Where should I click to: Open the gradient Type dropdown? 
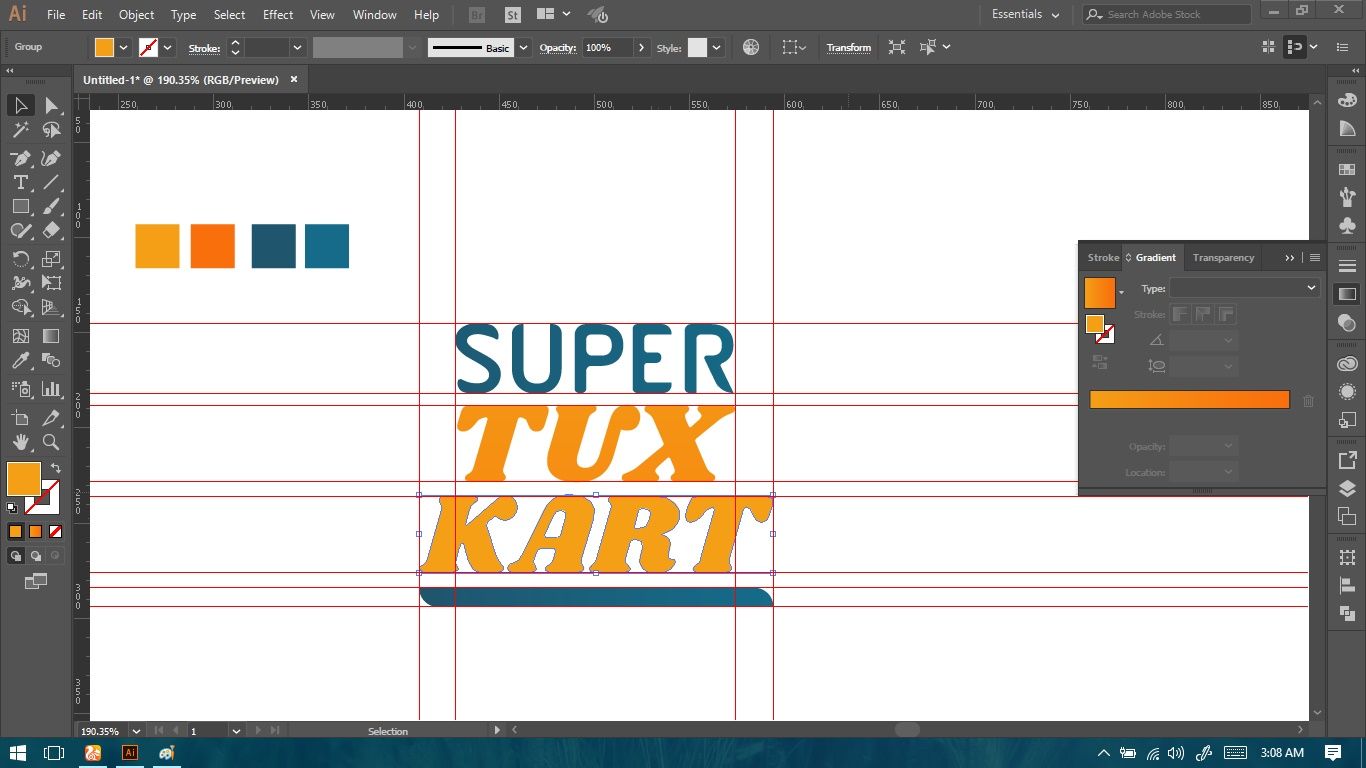pyautogui.click(x=1245, y=288)
